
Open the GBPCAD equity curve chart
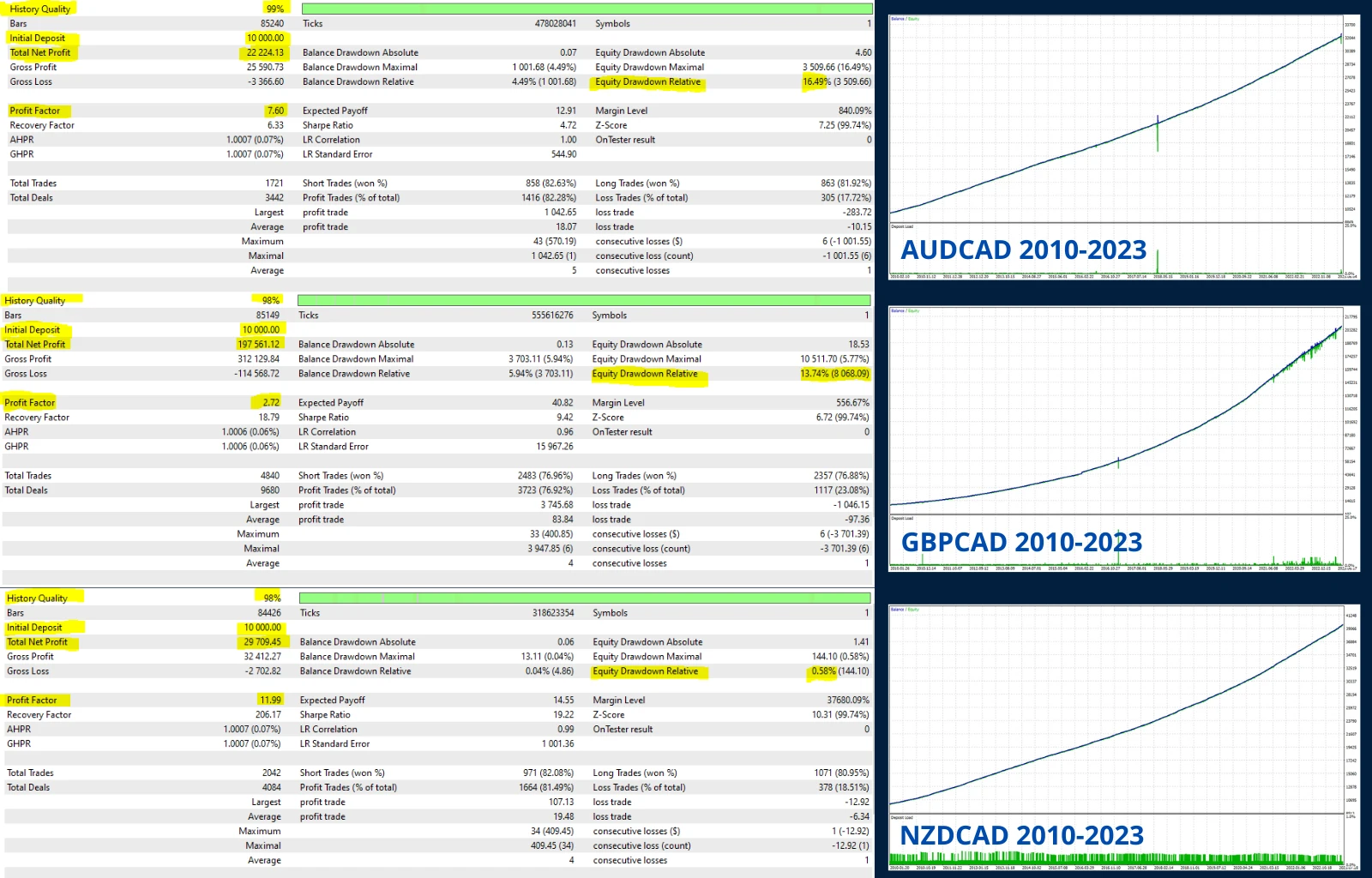click(1115, 412)
